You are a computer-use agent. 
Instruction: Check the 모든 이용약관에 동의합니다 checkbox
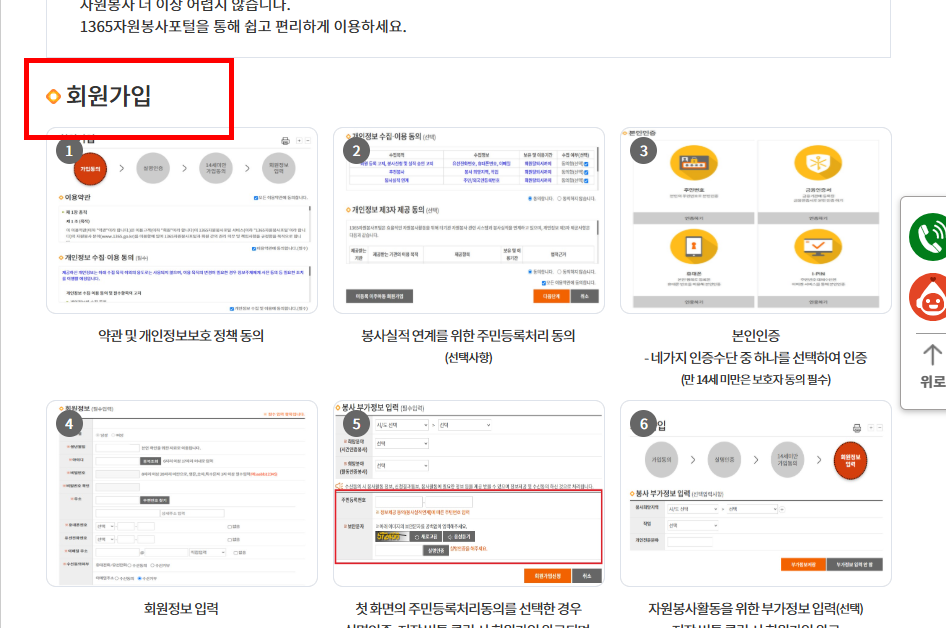pyautogui.click(x=542, y=284)
